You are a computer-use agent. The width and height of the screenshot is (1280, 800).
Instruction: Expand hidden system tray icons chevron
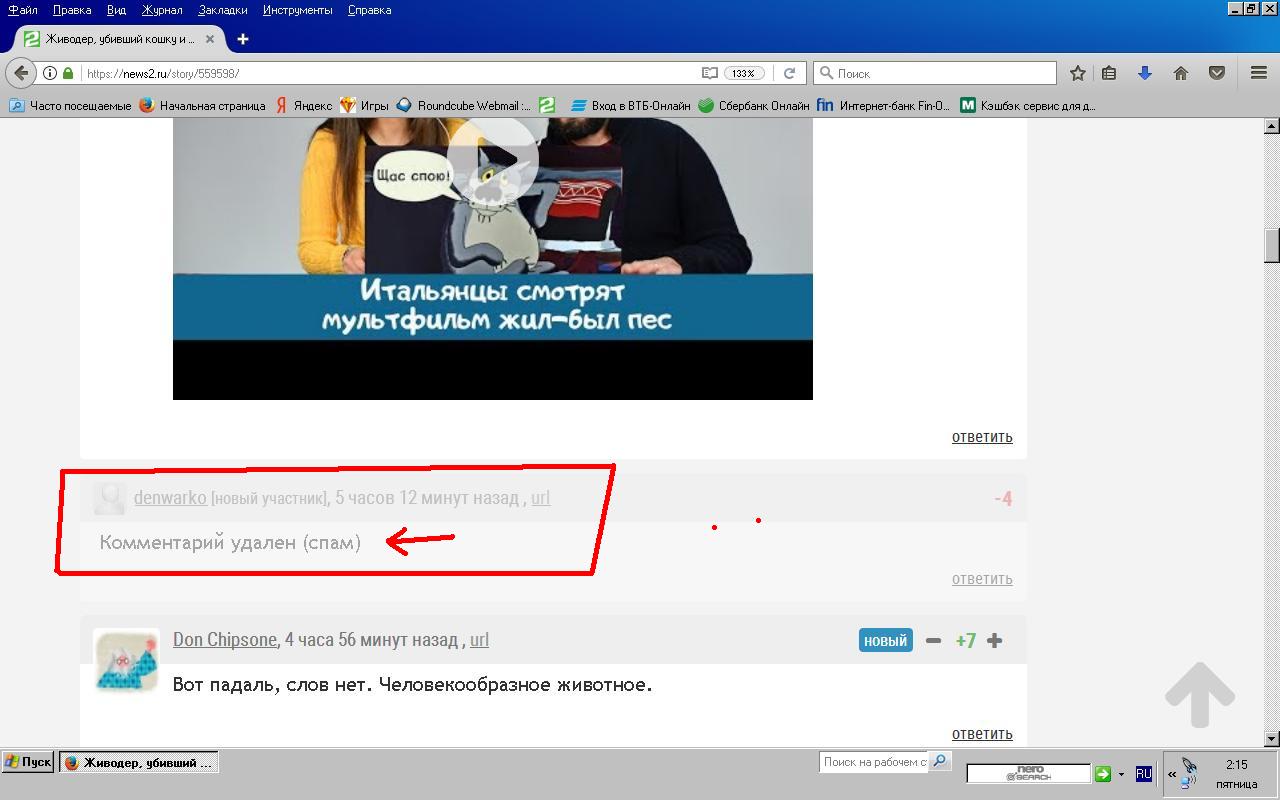(x=1171, y=773)
